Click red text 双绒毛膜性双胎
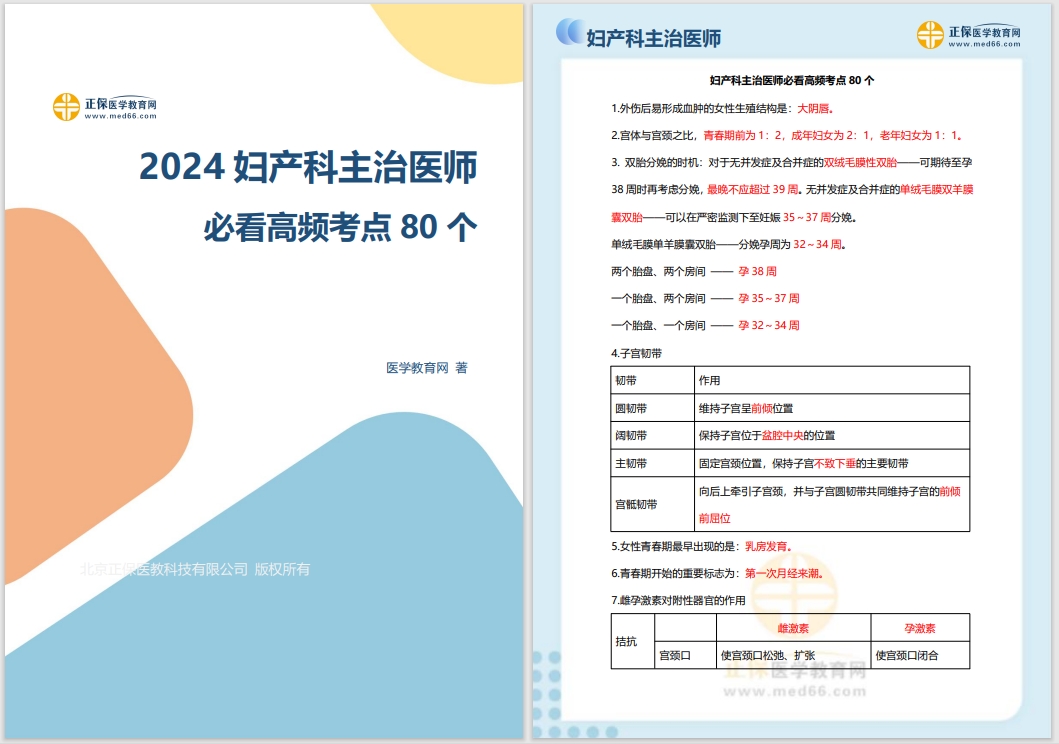1059x744 pixels. (860, 162)
